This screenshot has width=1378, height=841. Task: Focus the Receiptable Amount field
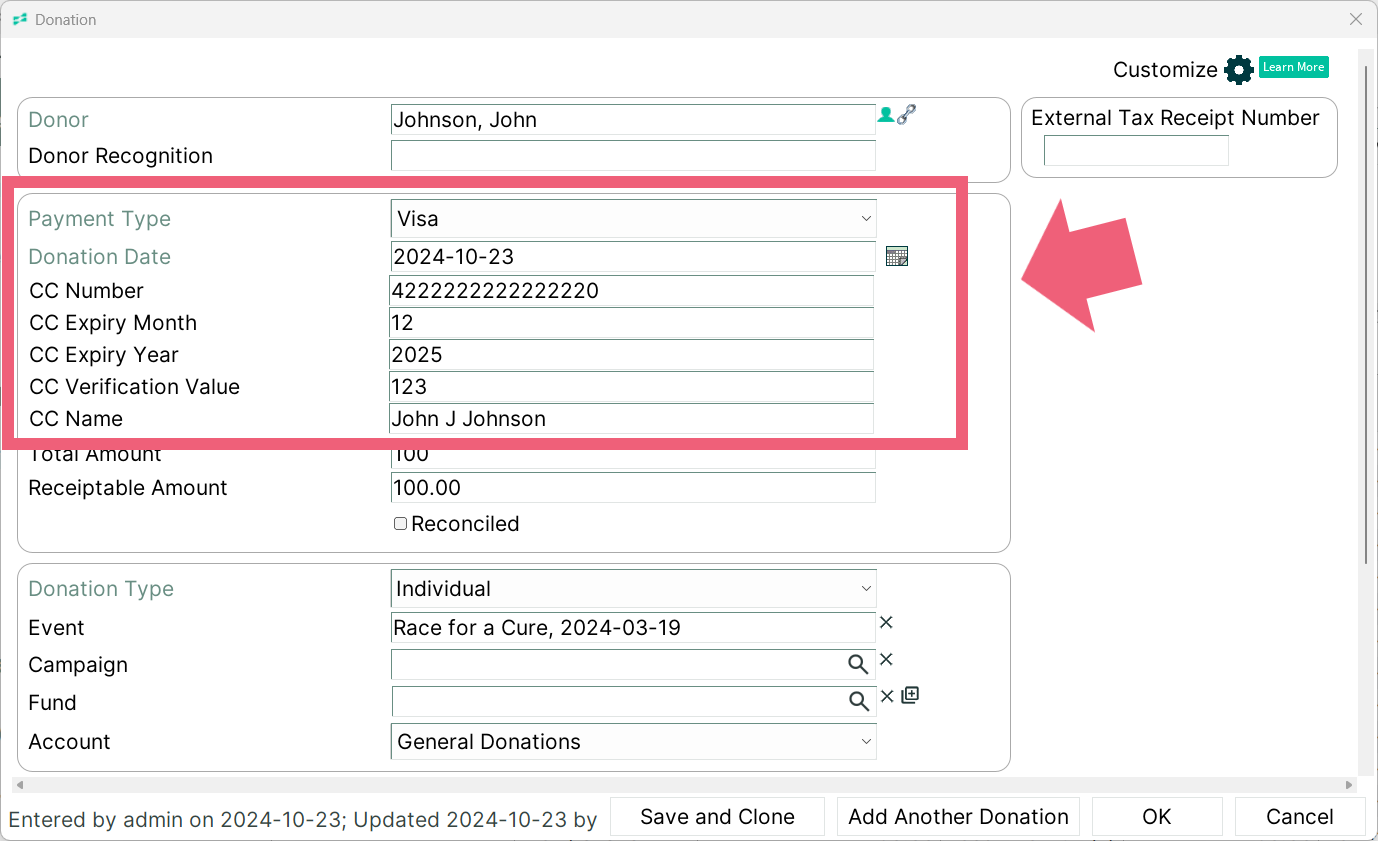[633, 487]
